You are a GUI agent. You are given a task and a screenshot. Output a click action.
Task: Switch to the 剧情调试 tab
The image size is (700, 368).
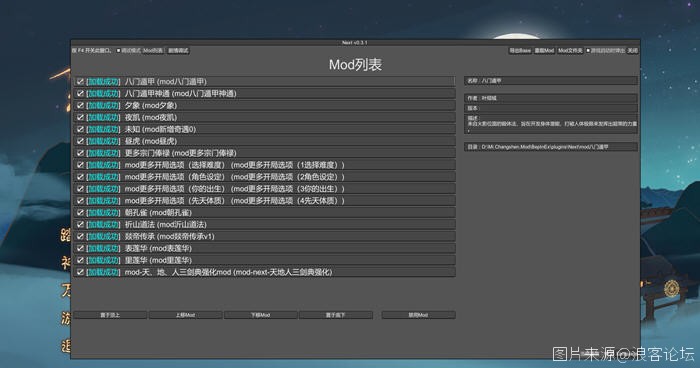tap(178, 51)
